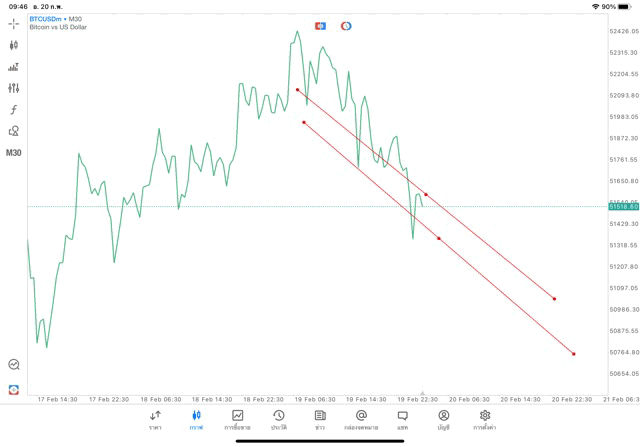Open the chart volumes icon
Image resolution: width=640 pixels, height=447 pixels.
click(14, 67)
